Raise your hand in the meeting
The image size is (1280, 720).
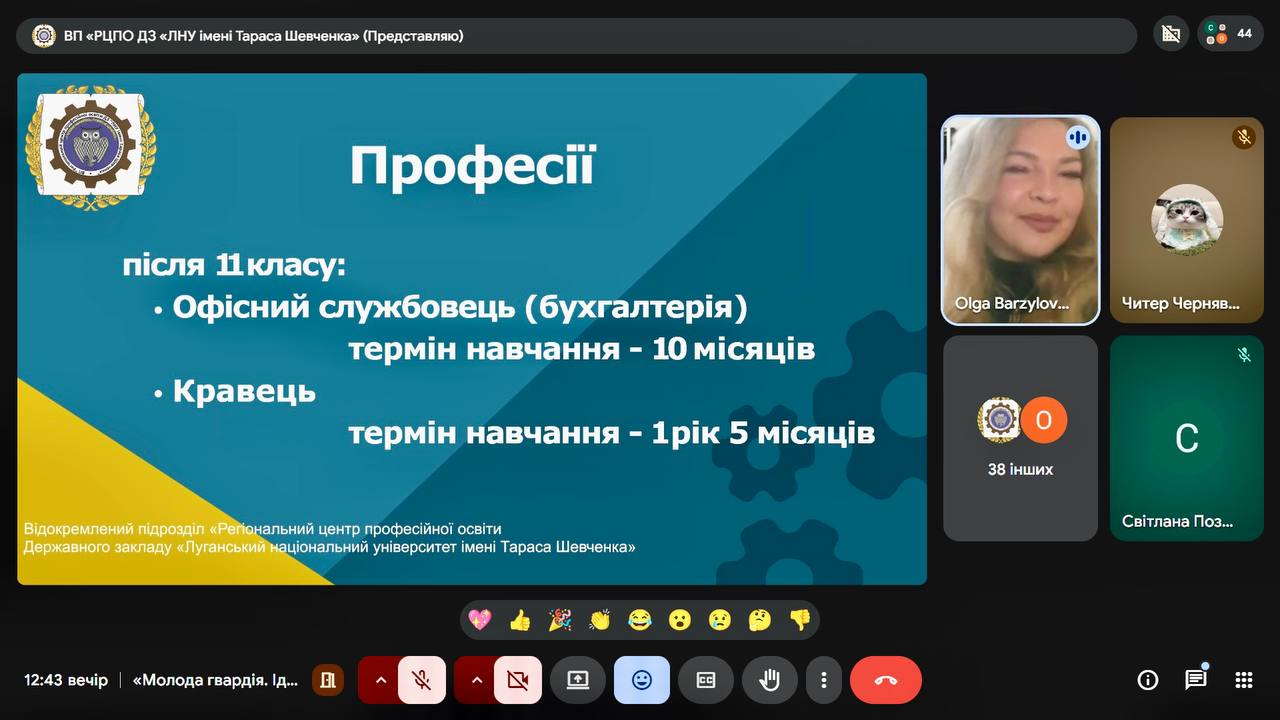coord(769,680)
